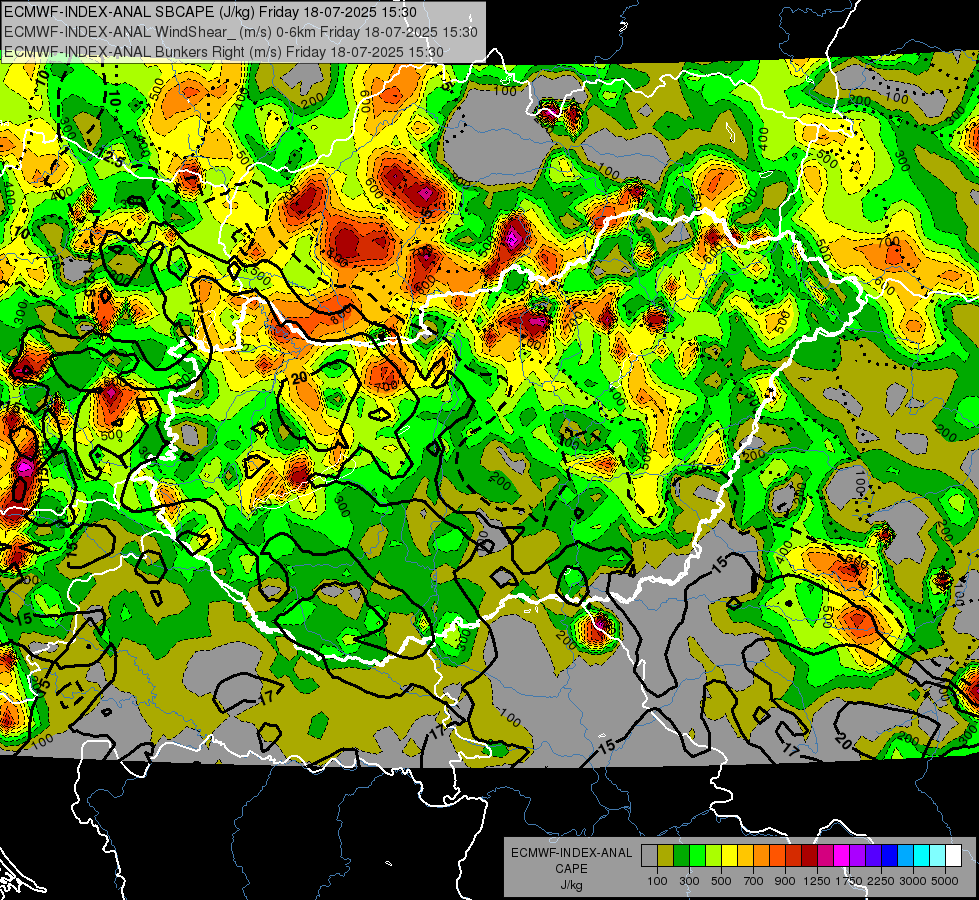Screen dimensions: 979x900
Task: Click the white legend swatch
Action: pyautogui.click(x=953, y=856)
